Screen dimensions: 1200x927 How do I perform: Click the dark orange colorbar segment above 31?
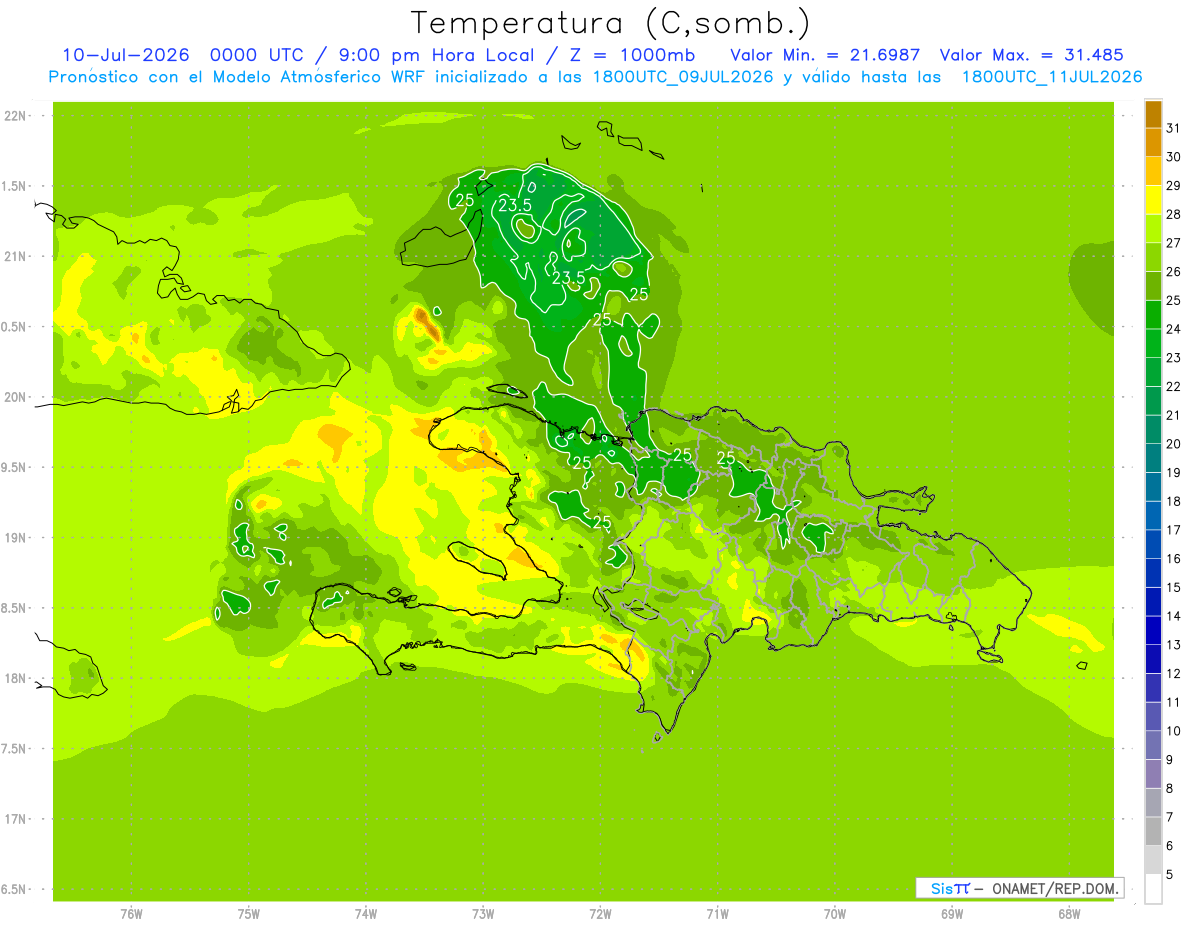tap(1153, 114)
